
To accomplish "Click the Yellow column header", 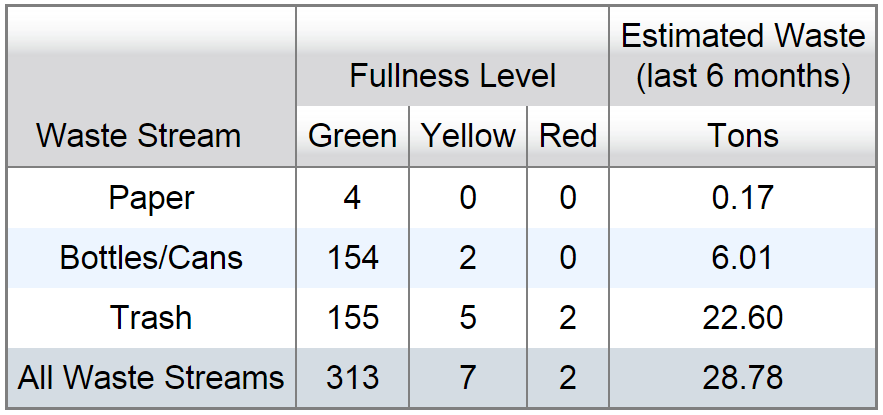I will 469,136.
